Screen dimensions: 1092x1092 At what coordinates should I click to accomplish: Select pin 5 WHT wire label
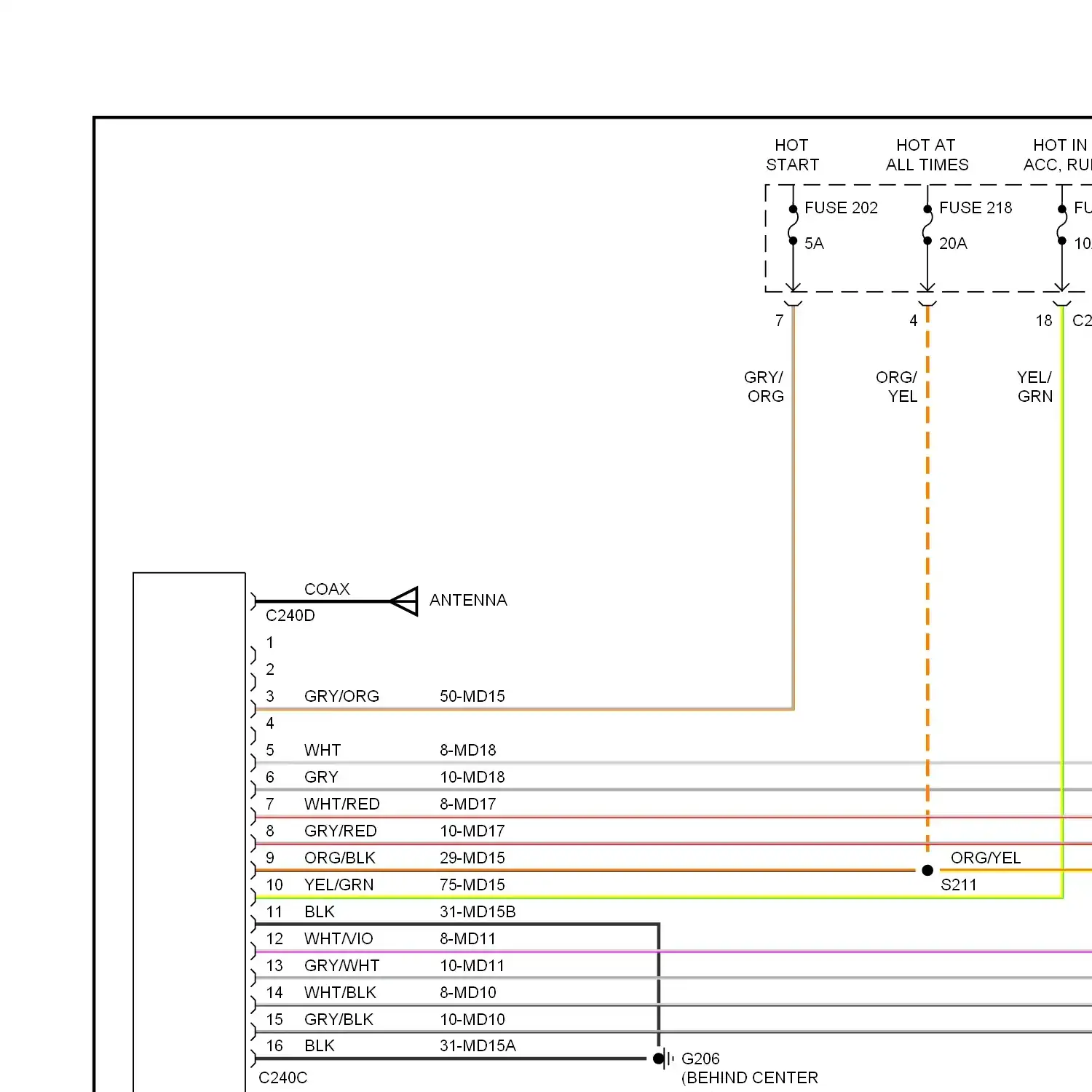pos(323,750)
